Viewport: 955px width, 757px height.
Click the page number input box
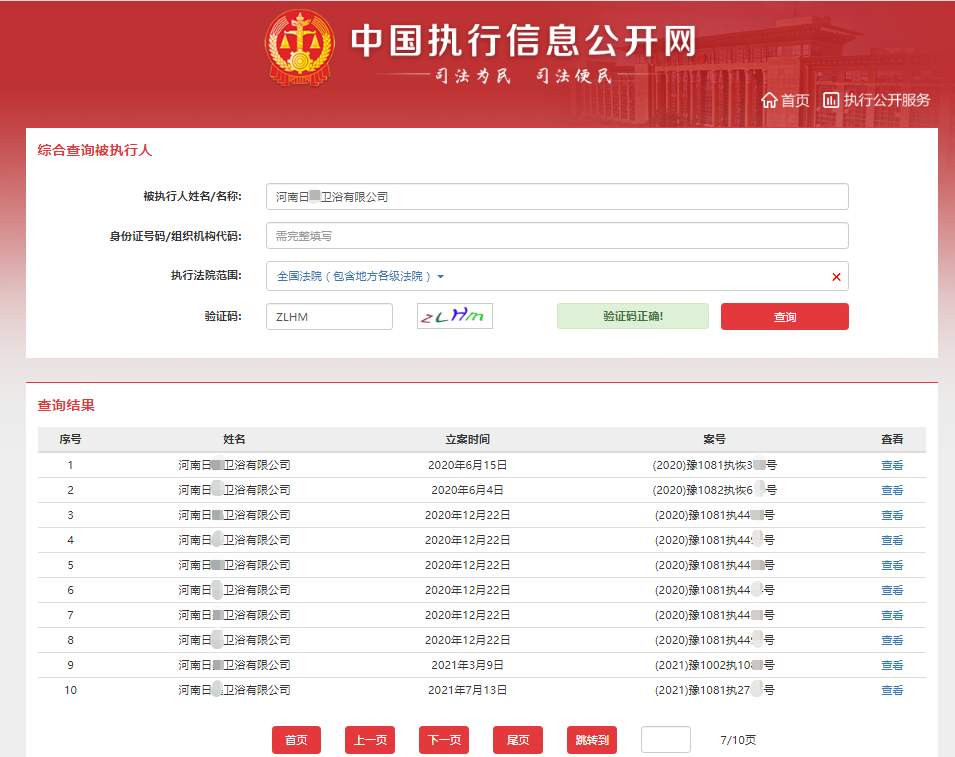coord(666,739)
